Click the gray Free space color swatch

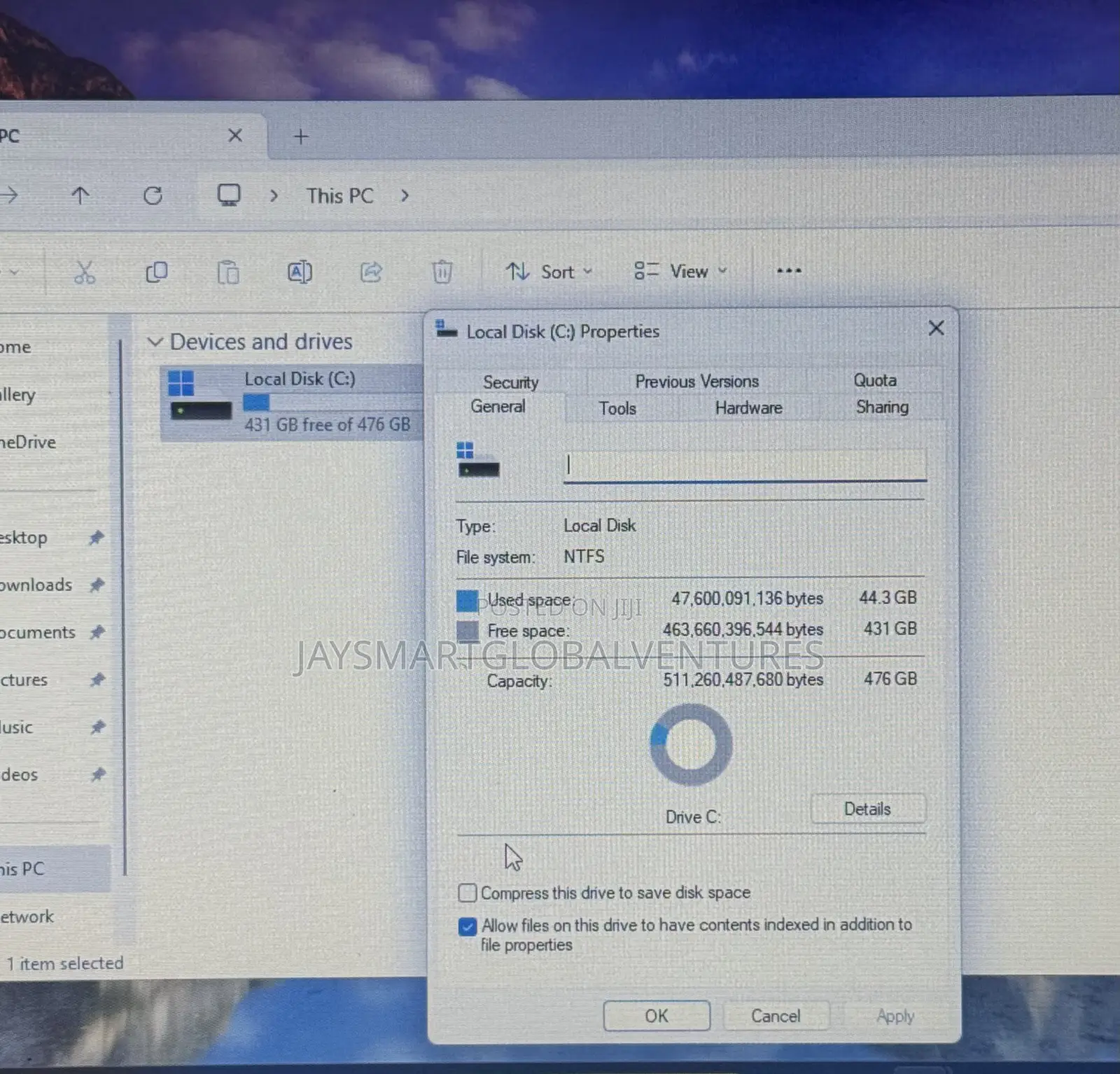pyautogui.click(x=467, y=631)
